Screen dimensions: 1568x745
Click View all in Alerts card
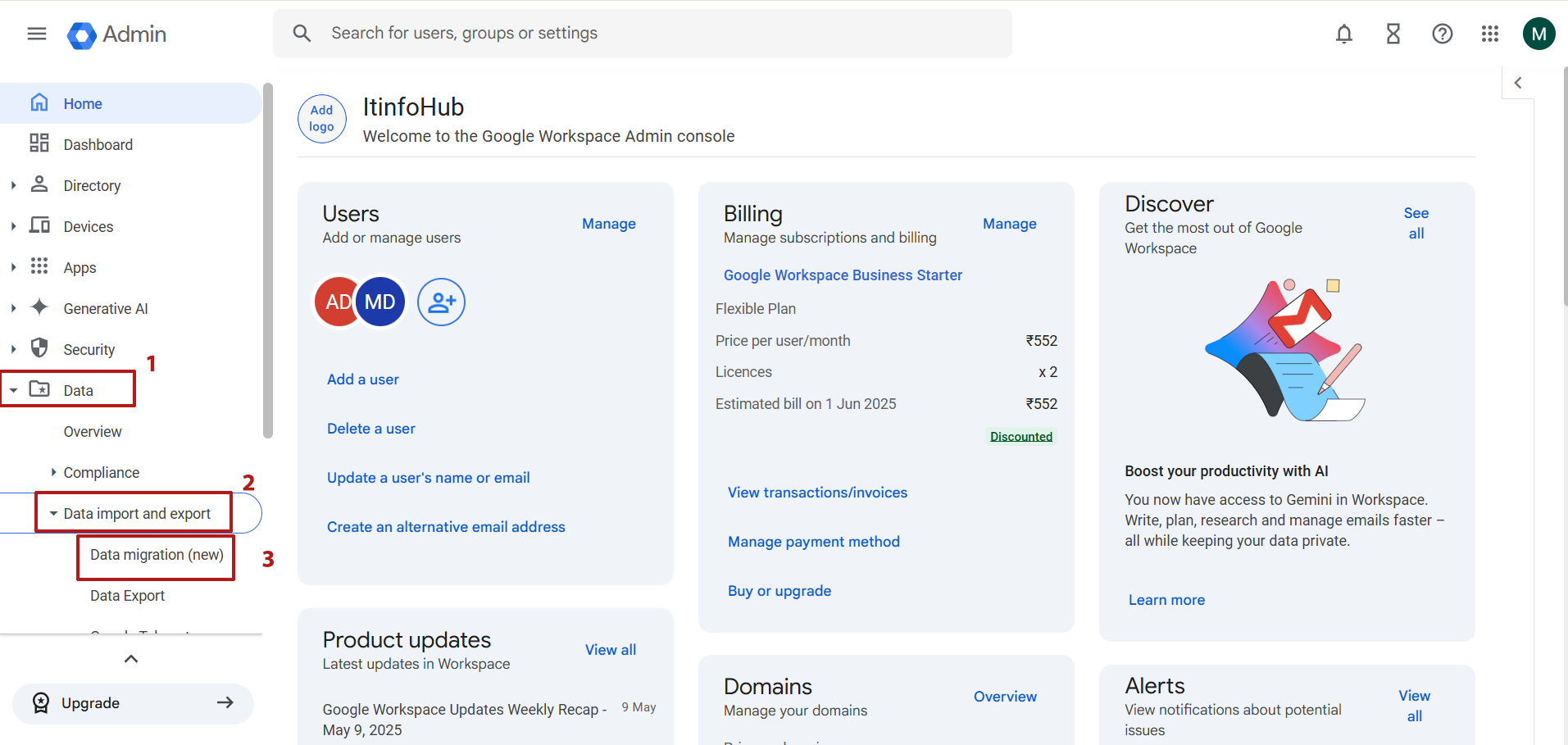(x=1415, y=706)
